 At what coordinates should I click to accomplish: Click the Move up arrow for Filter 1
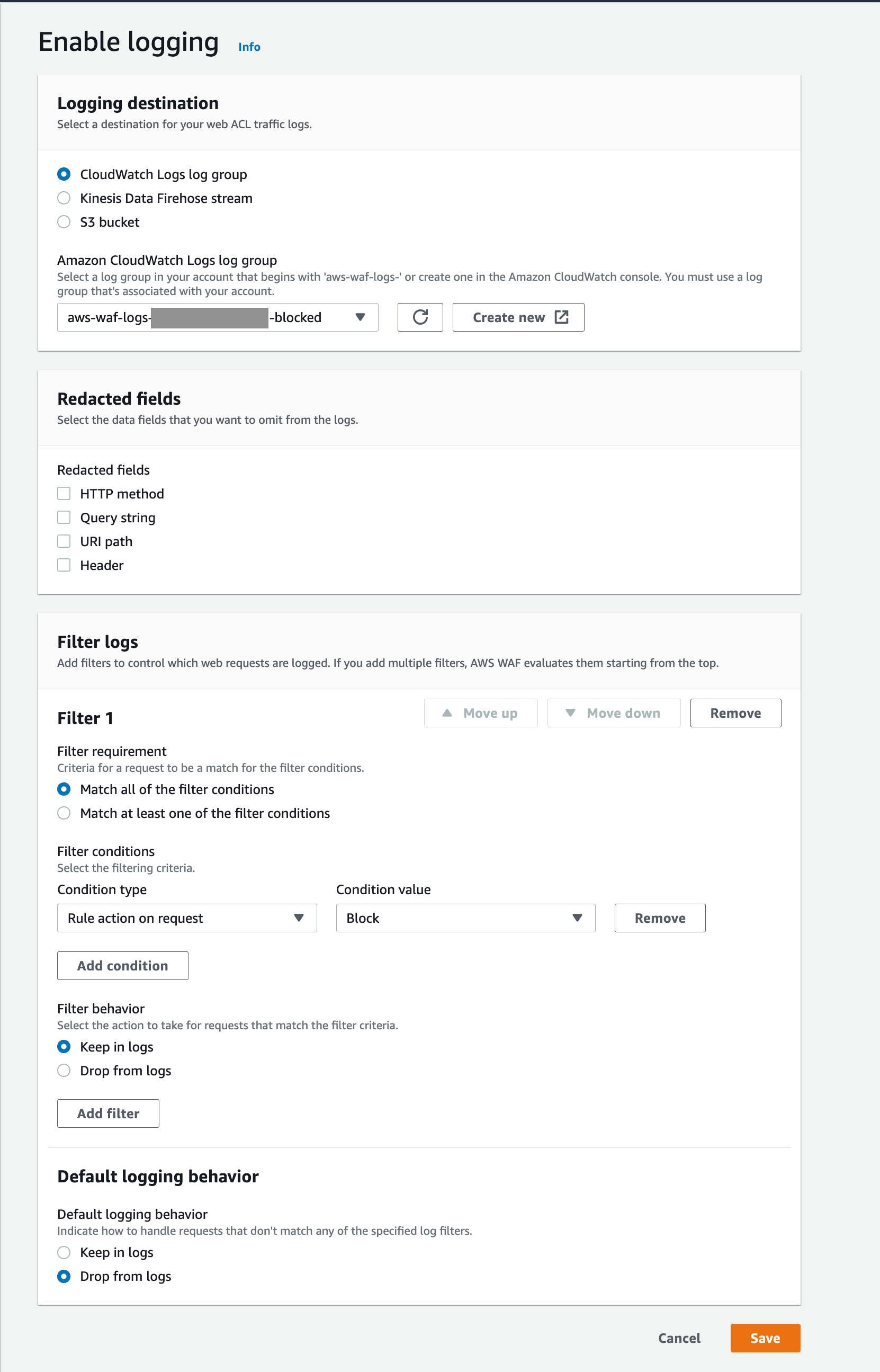[481, 713]
